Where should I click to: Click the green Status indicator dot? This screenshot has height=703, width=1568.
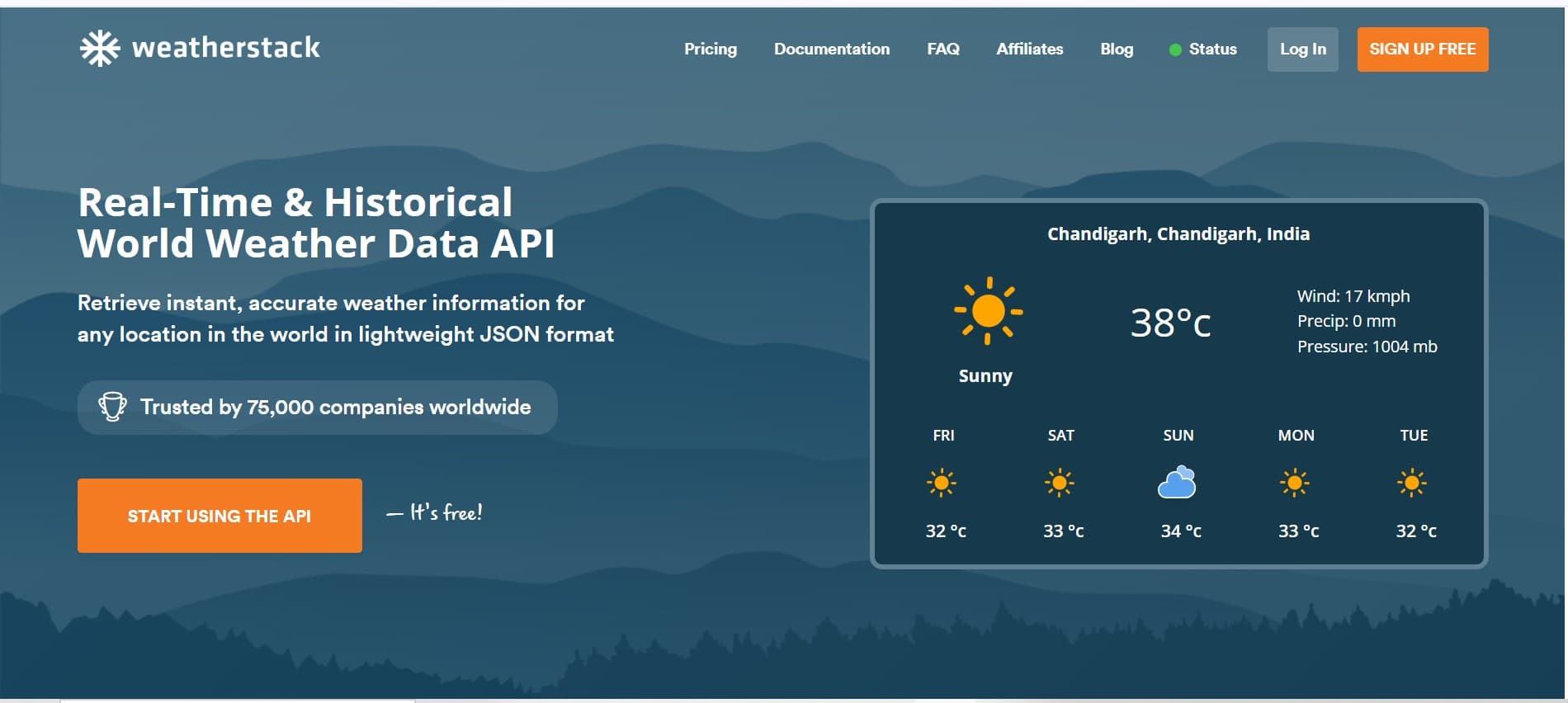[x=1175, y=50]
